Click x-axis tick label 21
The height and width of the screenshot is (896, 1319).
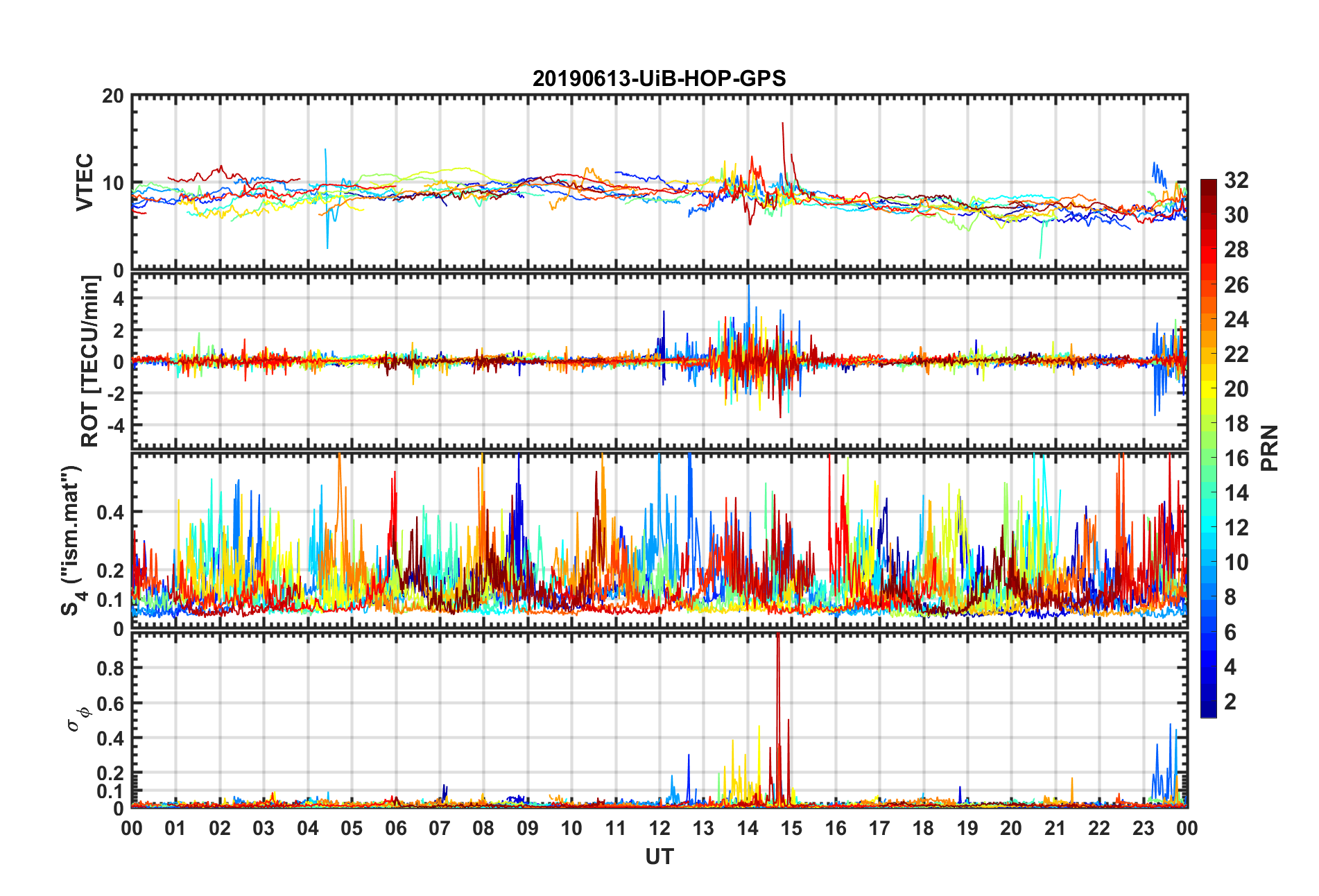[1055, 828]
